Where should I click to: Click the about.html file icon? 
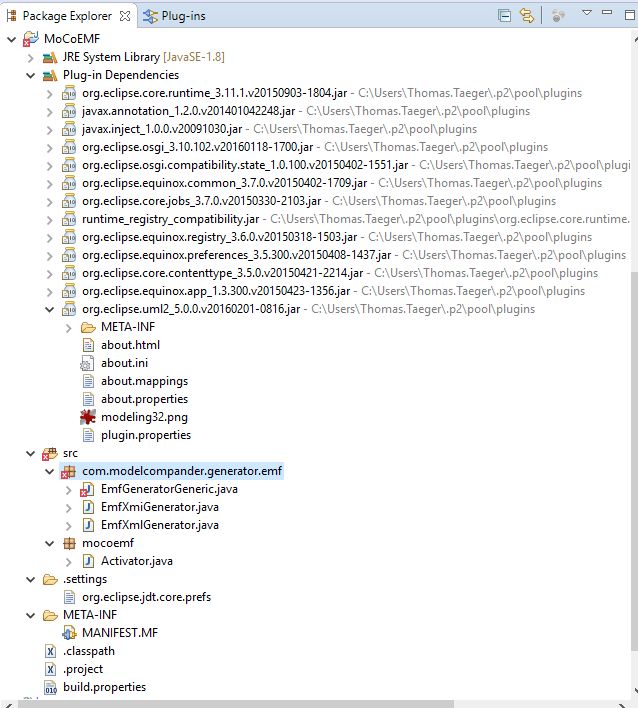(x=88, y=345)
